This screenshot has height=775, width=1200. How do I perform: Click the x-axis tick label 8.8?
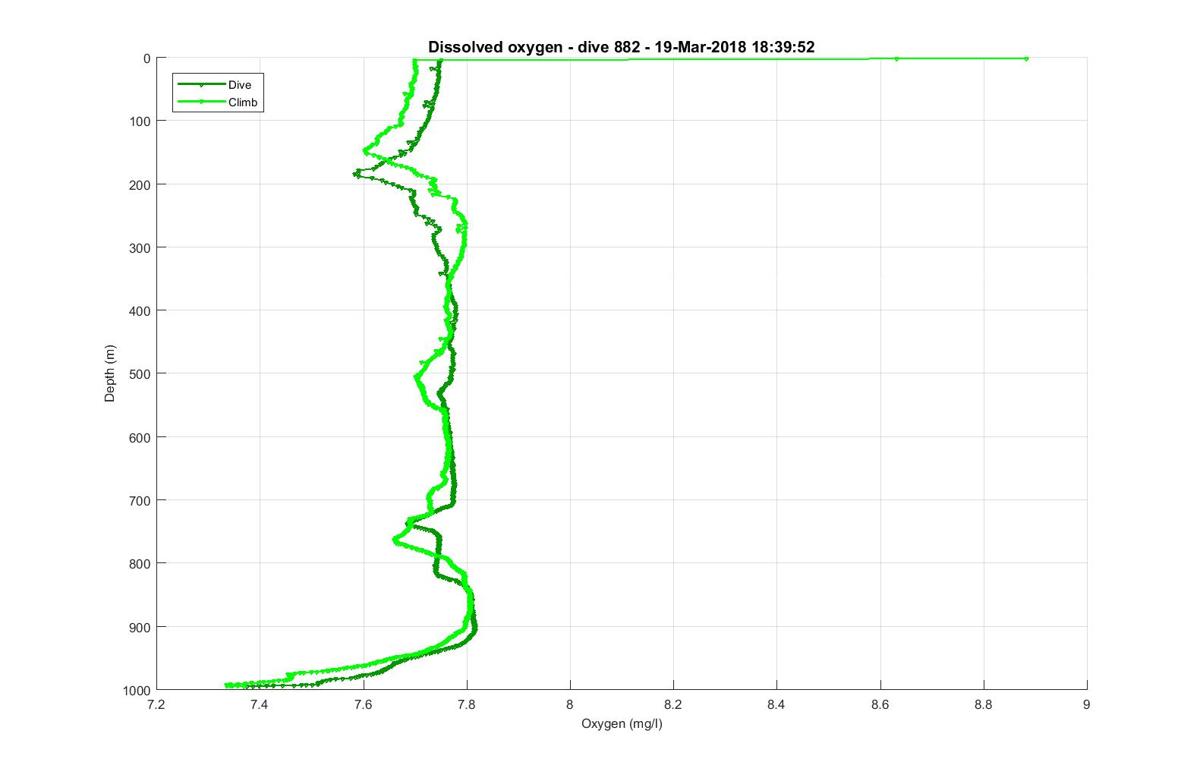pos(983,705)
